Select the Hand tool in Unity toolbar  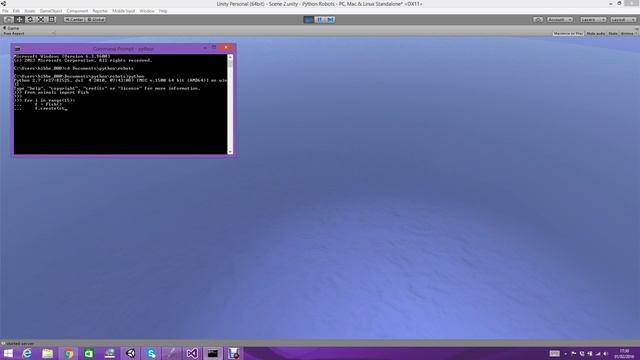(8, 20)
